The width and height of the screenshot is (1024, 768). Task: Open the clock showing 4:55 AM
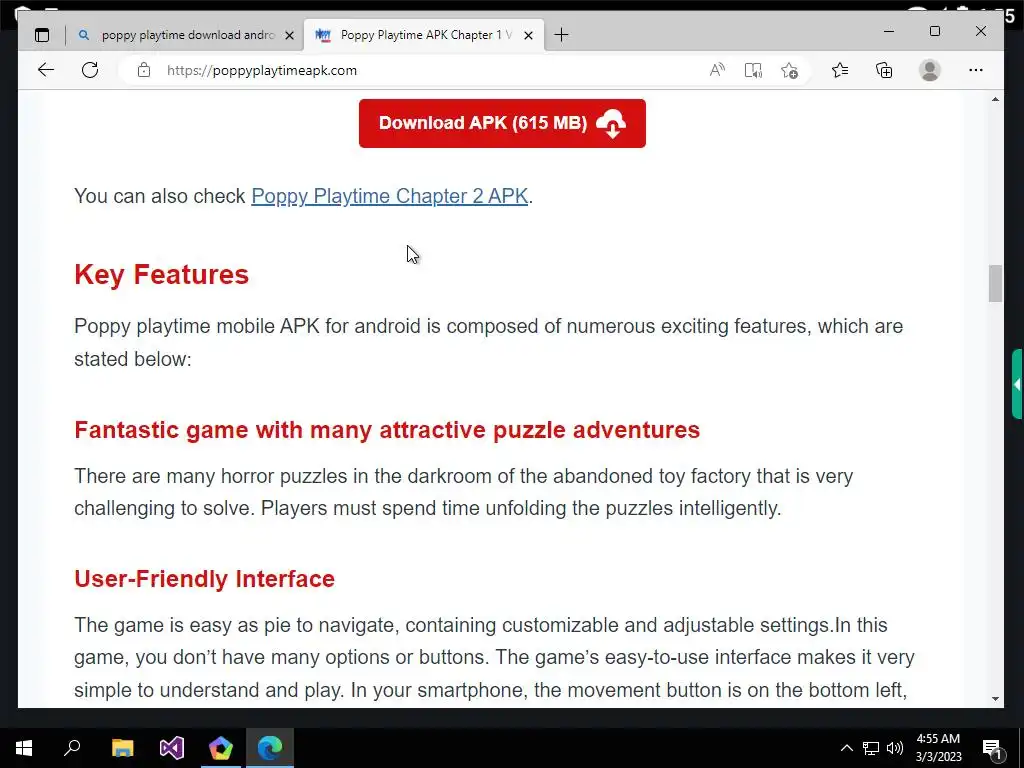[938, 748]
